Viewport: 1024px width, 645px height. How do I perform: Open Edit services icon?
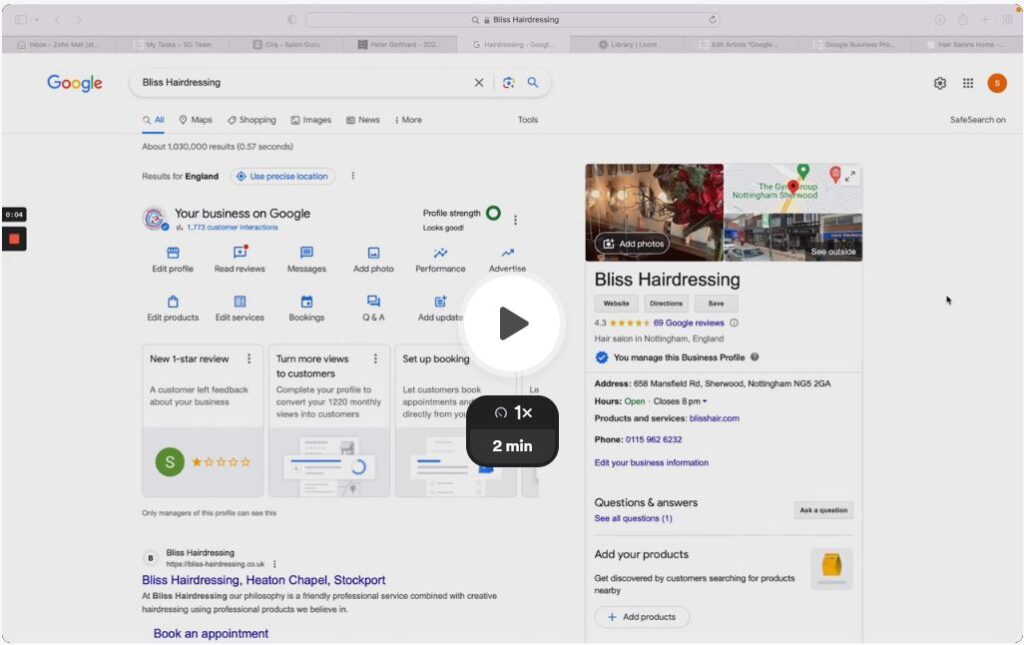(240, 302)
